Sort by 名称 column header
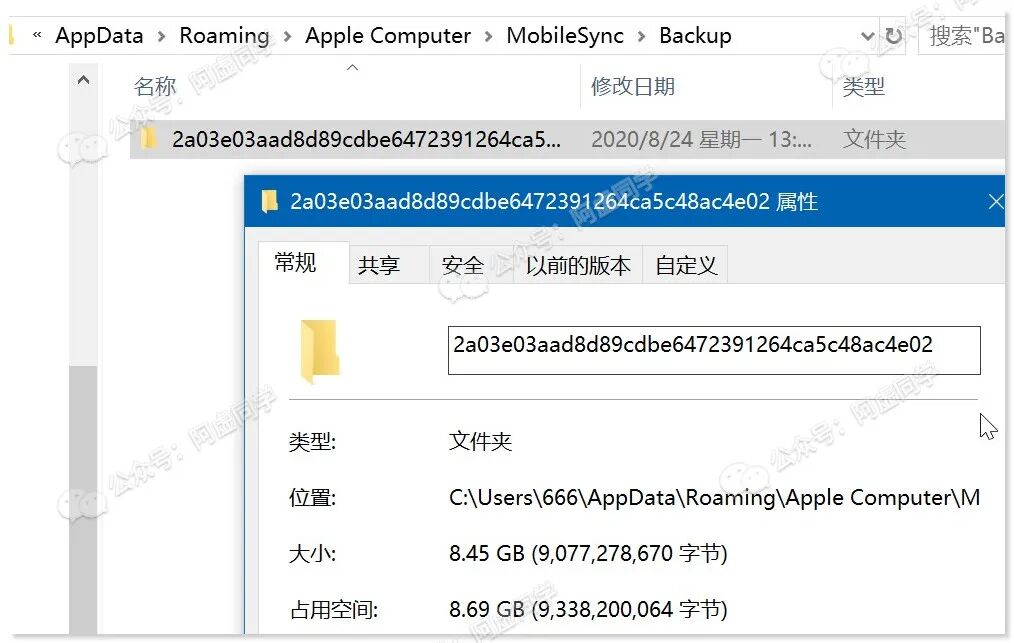The width and height of the screenshot is (1014, 643). pyautogui.click(x=155, y=86)
